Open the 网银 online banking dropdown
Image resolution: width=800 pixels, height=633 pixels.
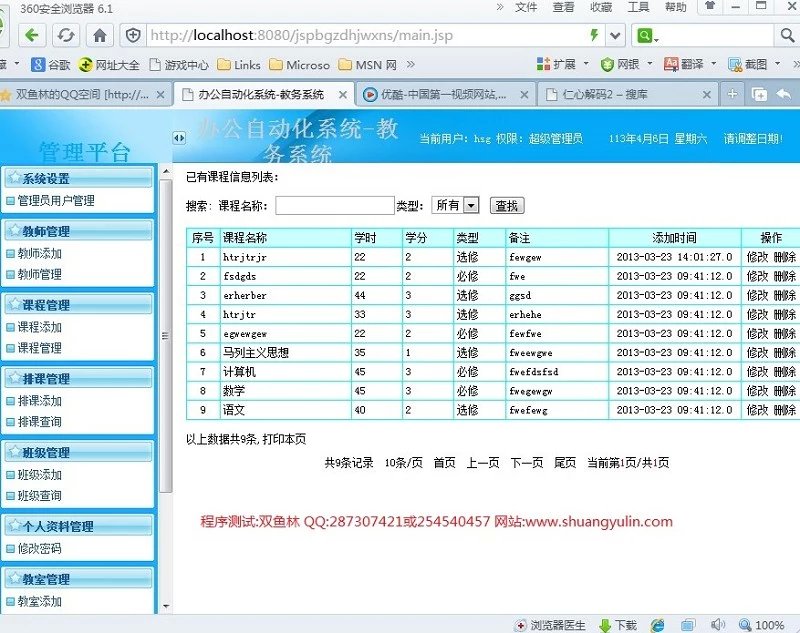(627, 64)
